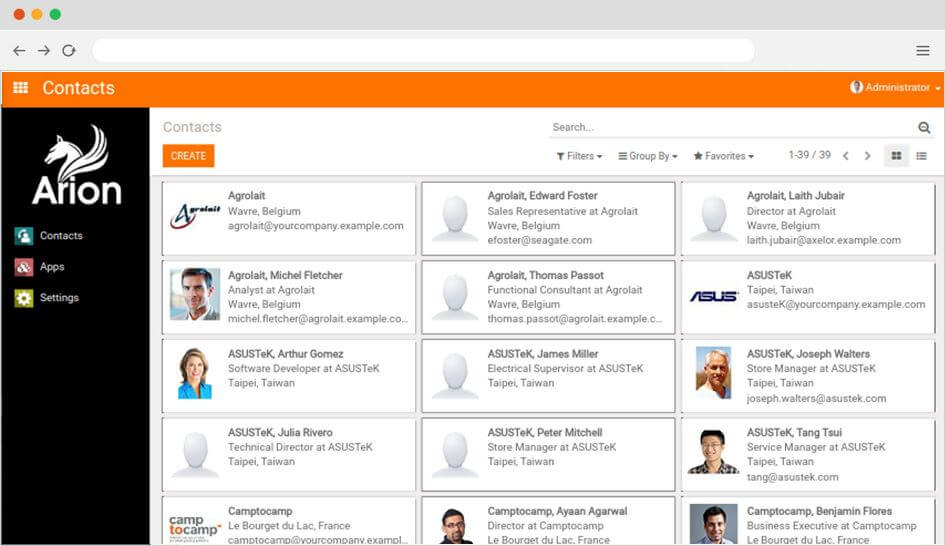This screenshot has height=546, width=945.
Task: Click Laith Jubair's placeholder avatar
Action: tap(714, 218)
